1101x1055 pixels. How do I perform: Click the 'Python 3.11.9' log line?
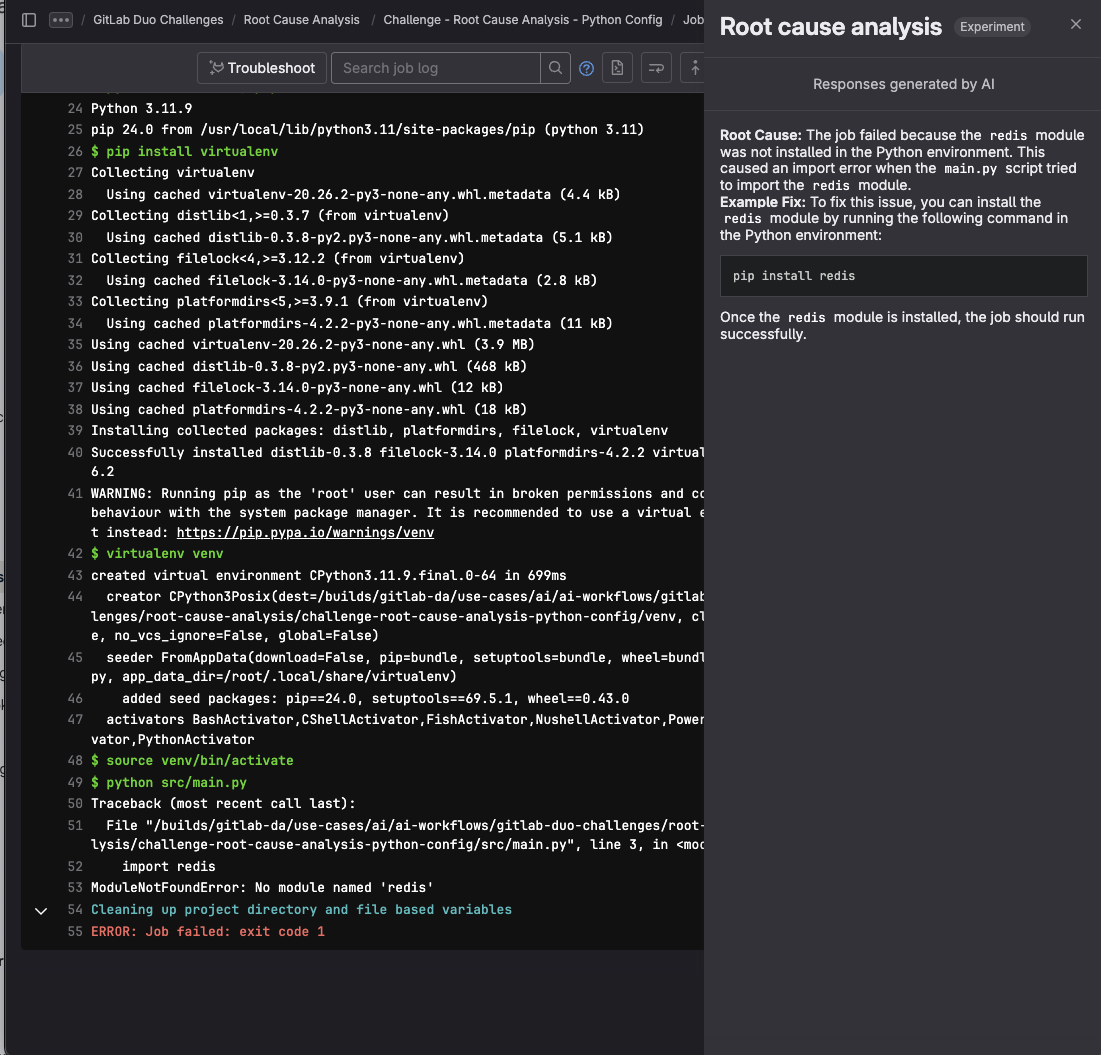click(x=141, y=108)
